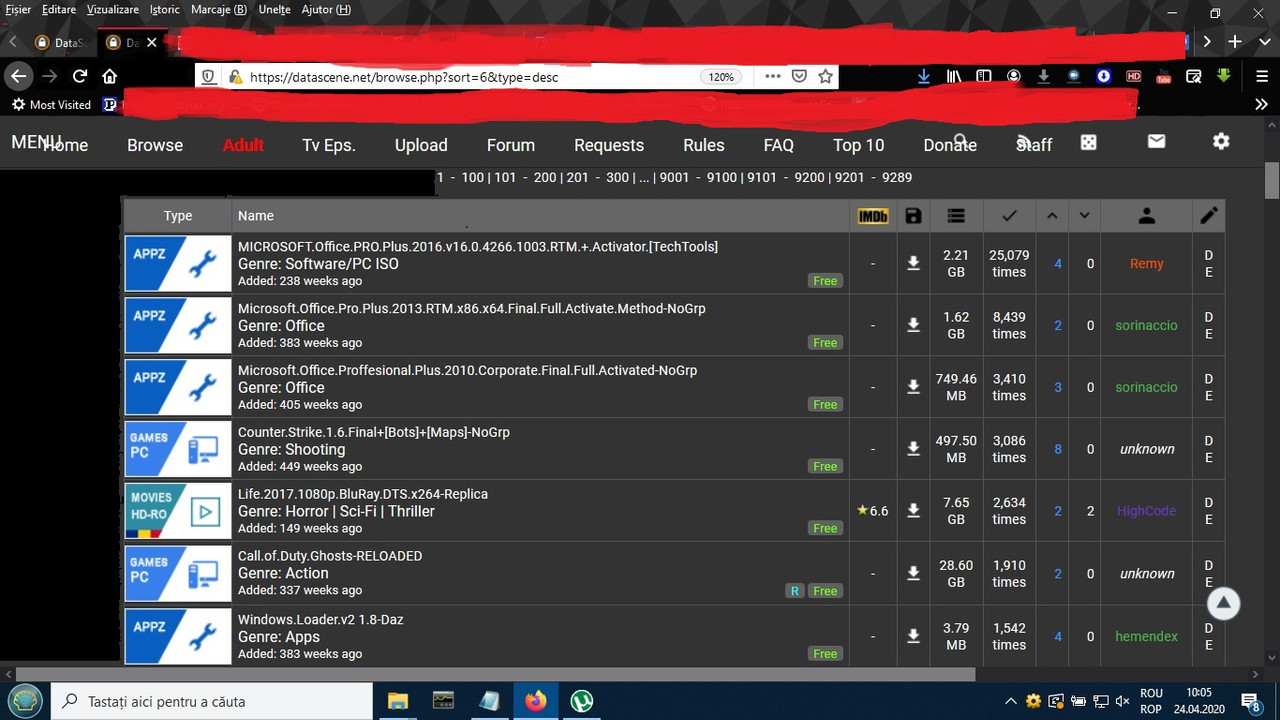
Task: Download the Life.2017.1080p torrent
Action: point(913,511)
